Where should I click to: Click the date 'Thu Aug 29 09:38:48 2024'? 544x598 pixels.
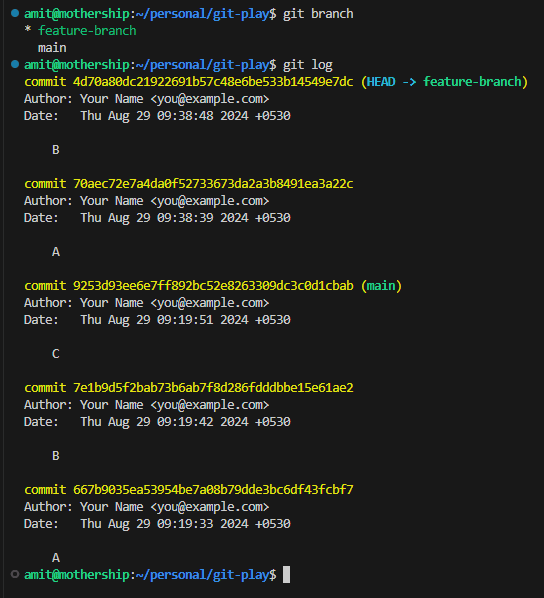tap(164, 116)
